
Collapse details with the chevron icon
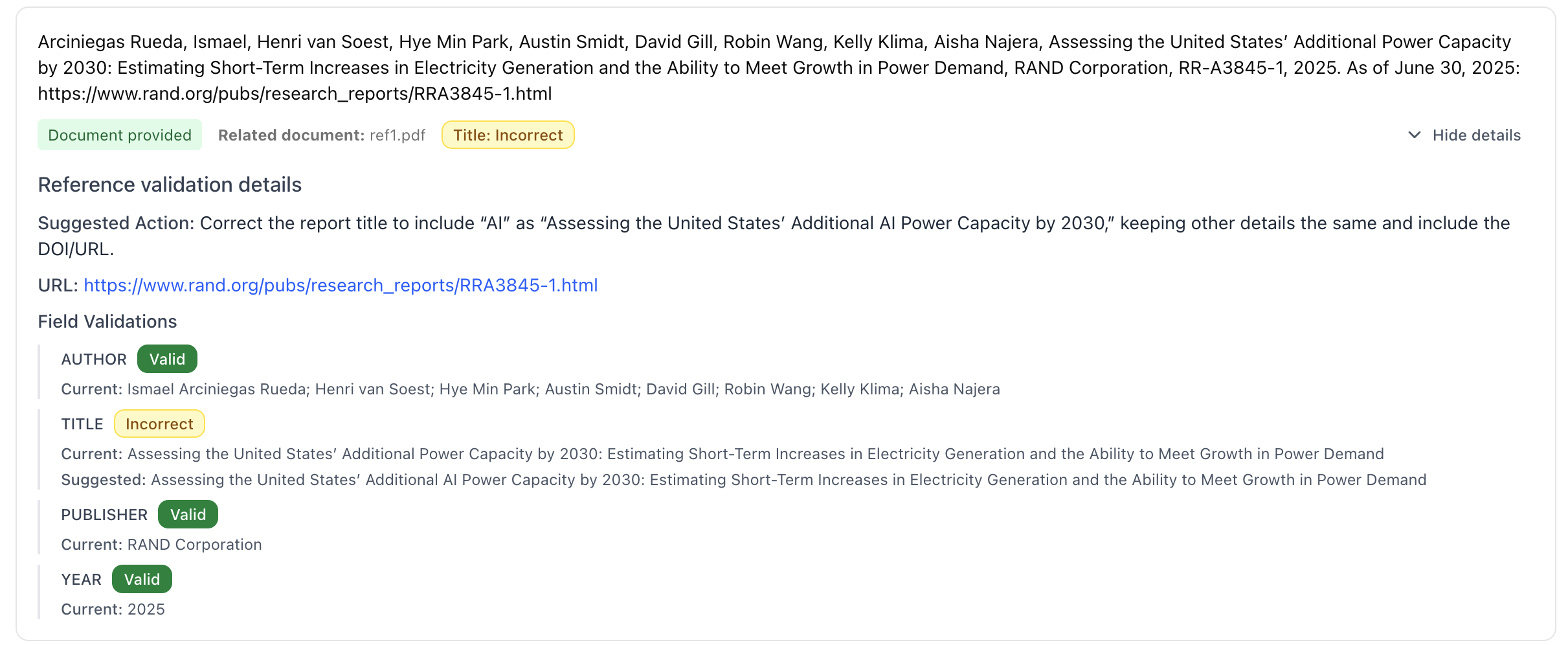[x=1415, y=135]
